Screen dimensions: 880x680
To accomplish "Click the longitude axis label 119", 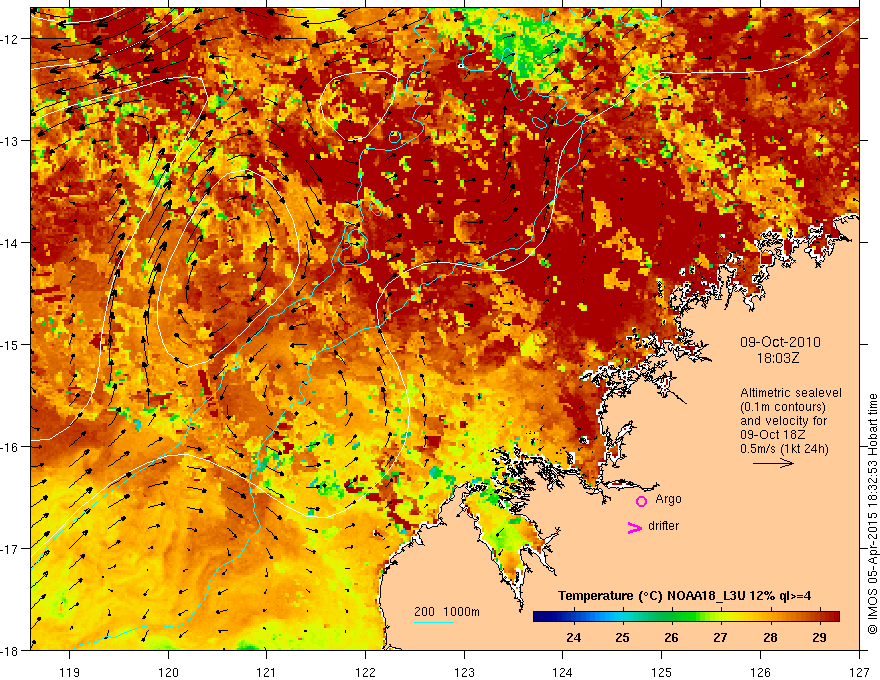I will (x=70, y=672).
